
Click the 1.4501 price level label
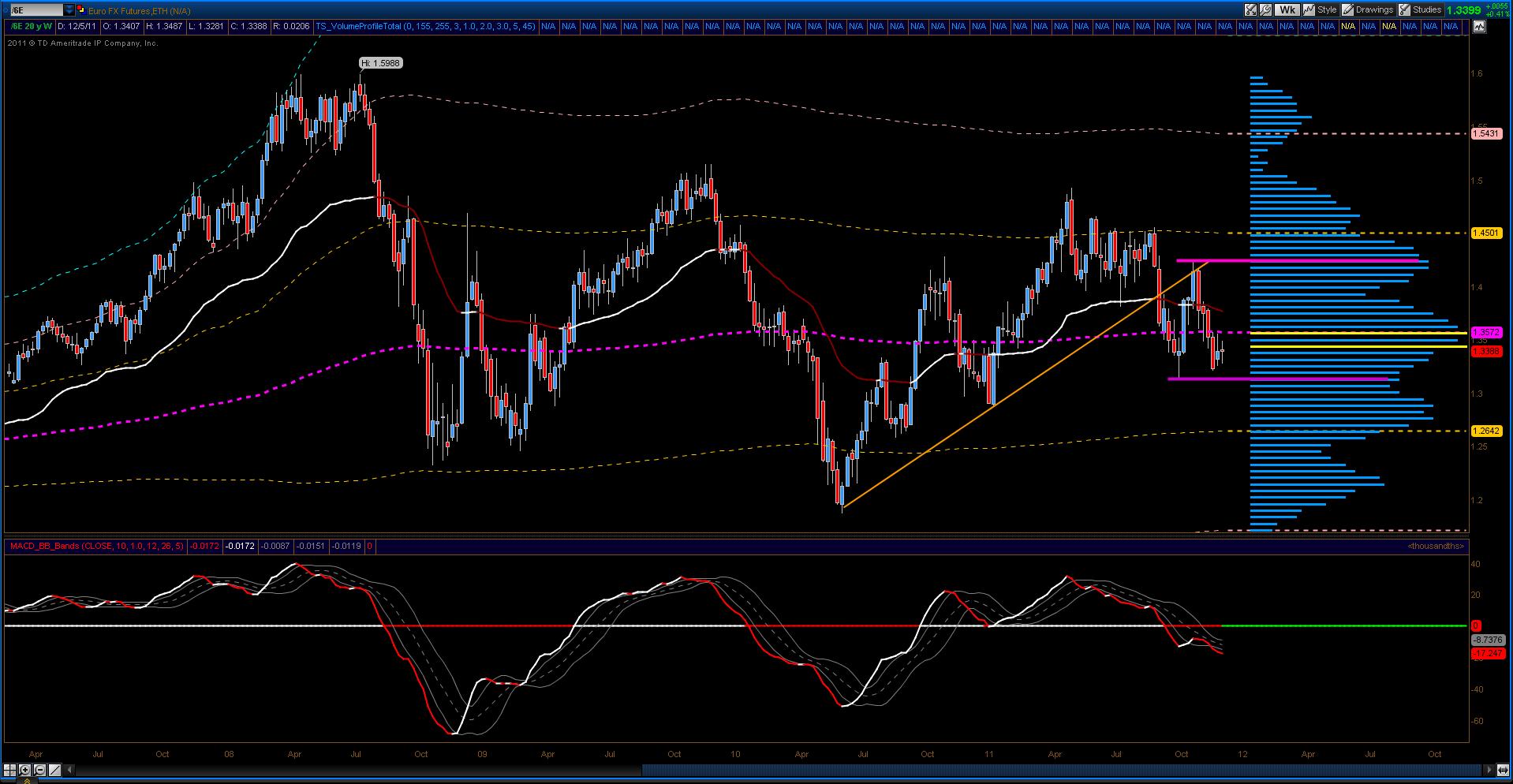[1486, 233]
